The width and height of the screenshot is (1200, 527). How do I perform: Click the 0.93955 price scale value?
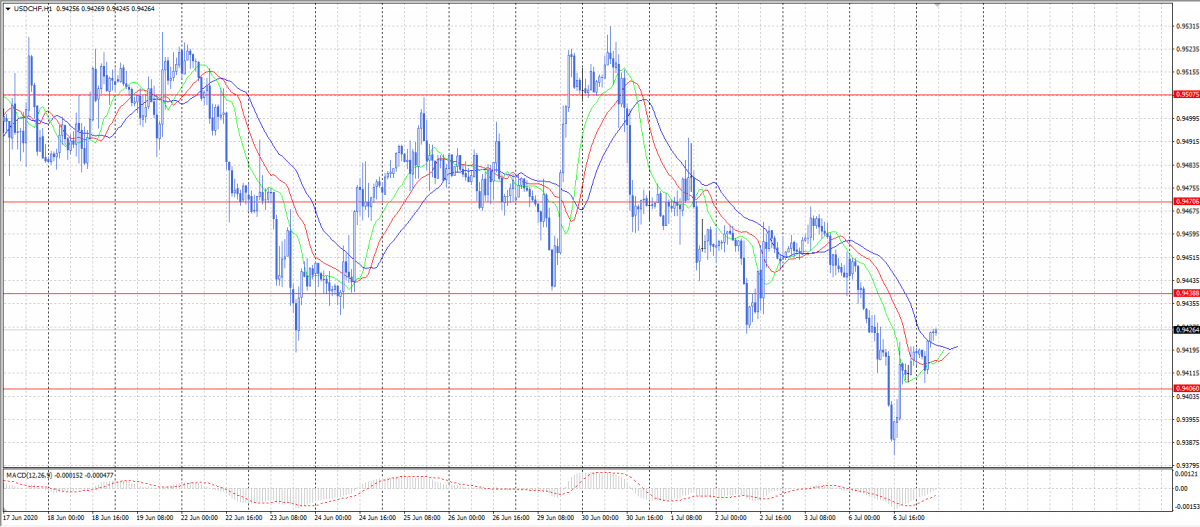tap(1187, 419)
